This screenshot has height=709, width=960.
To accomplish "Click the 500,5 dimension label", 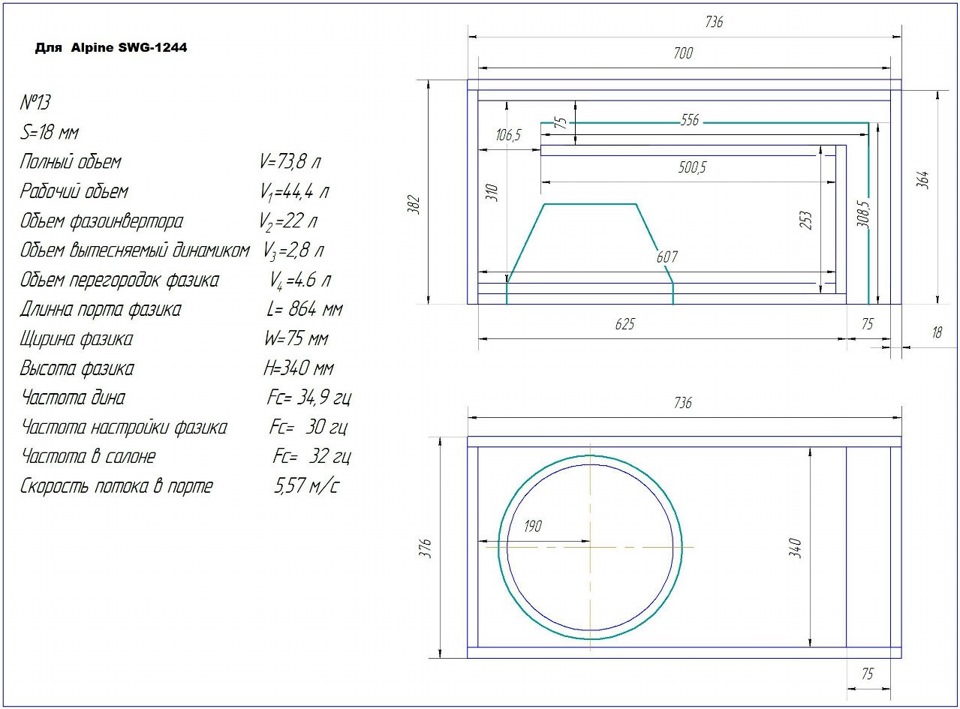I will tap(691, 168).
